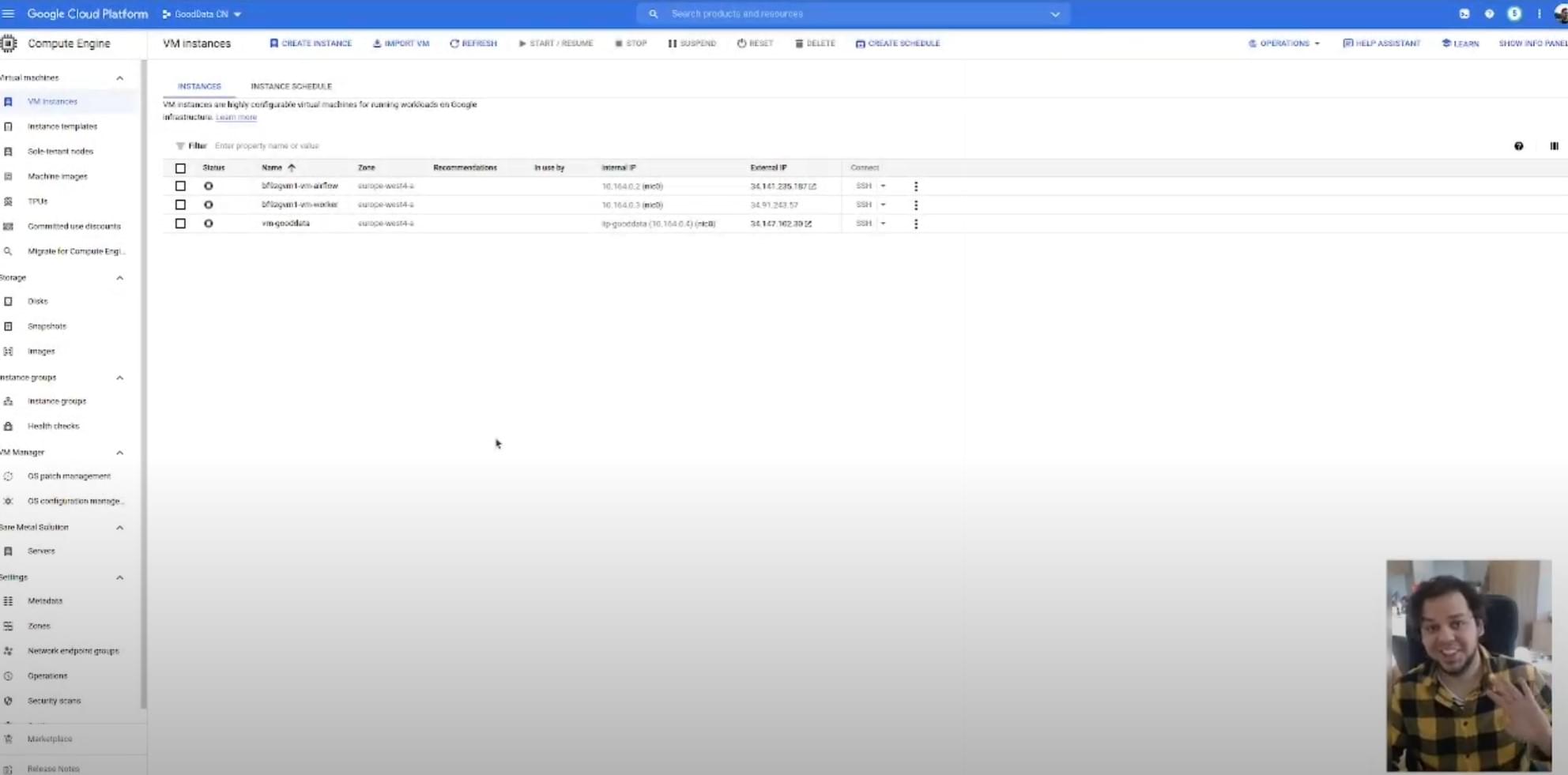Switch to the Instance Schedule tab
Image resolution: width=1568 pixels, height=775 pixels.
(x=292, y=86)
